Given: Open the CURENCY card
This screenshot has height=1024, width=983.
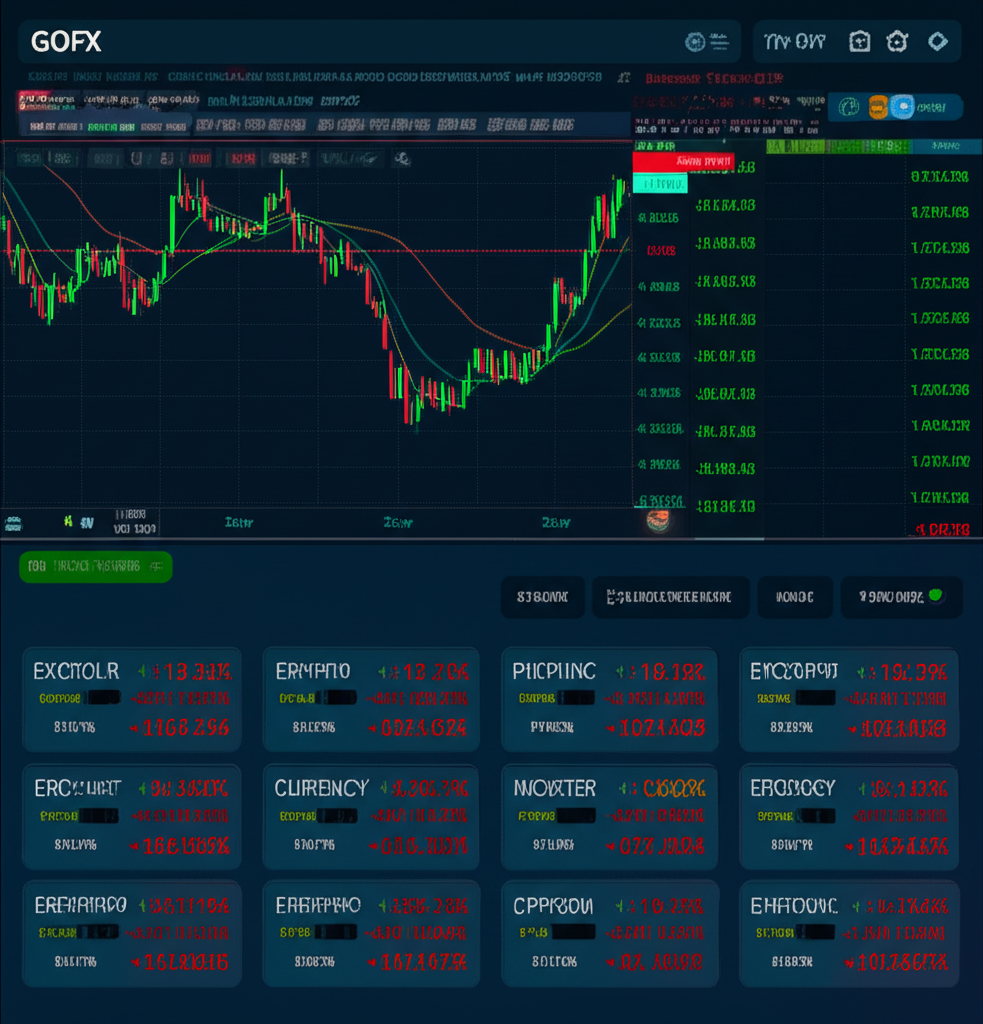Looking at the screenshot, I should pos(371,816).
